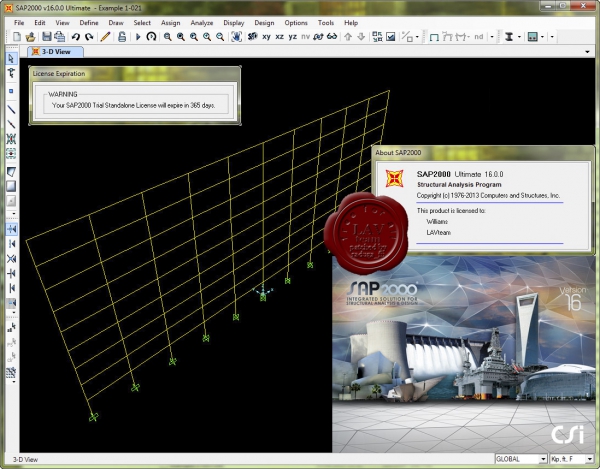Open dropdown arrow next to nd

(492, 37)
